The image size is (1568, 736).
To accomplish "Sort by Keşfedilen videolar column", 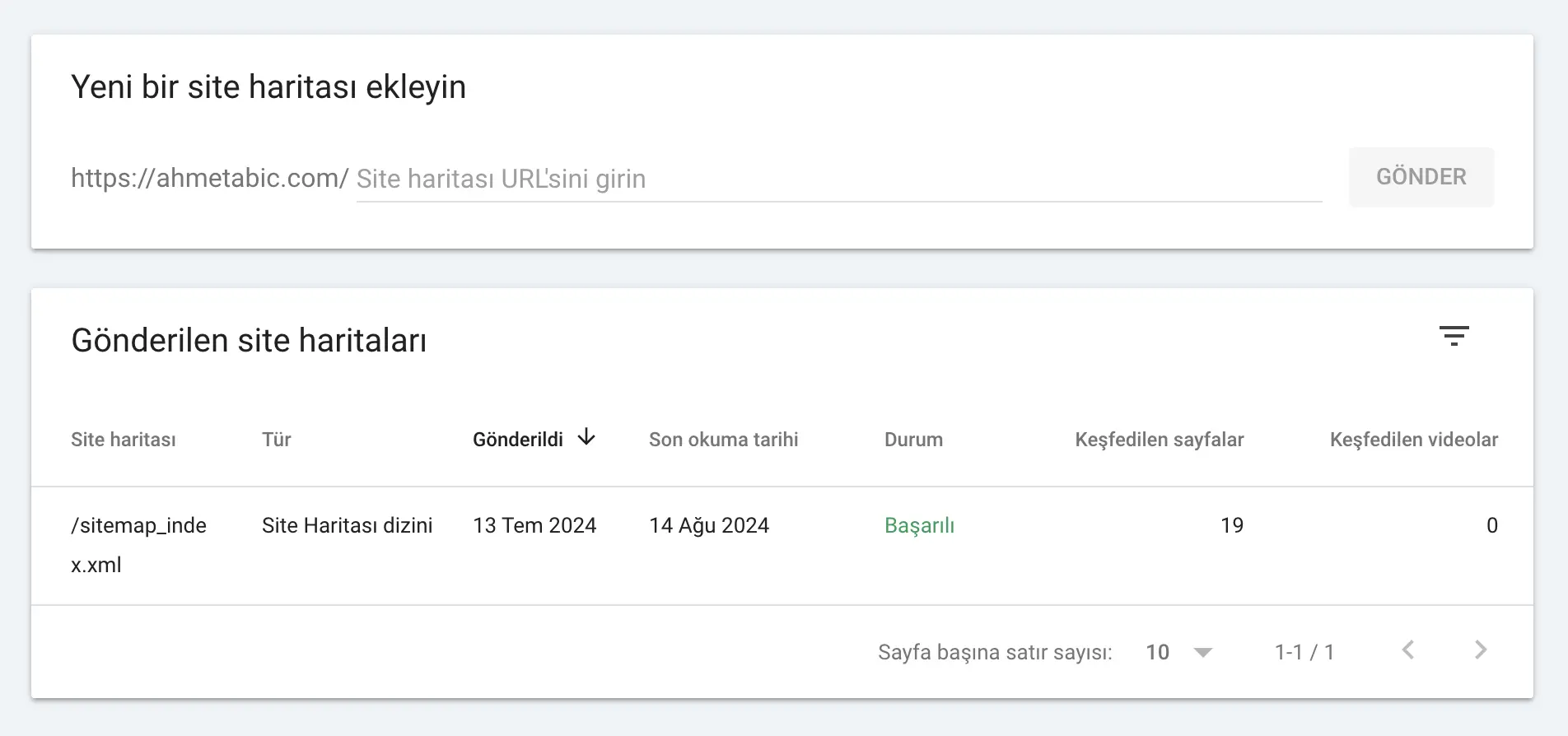I will (1414, 440).
